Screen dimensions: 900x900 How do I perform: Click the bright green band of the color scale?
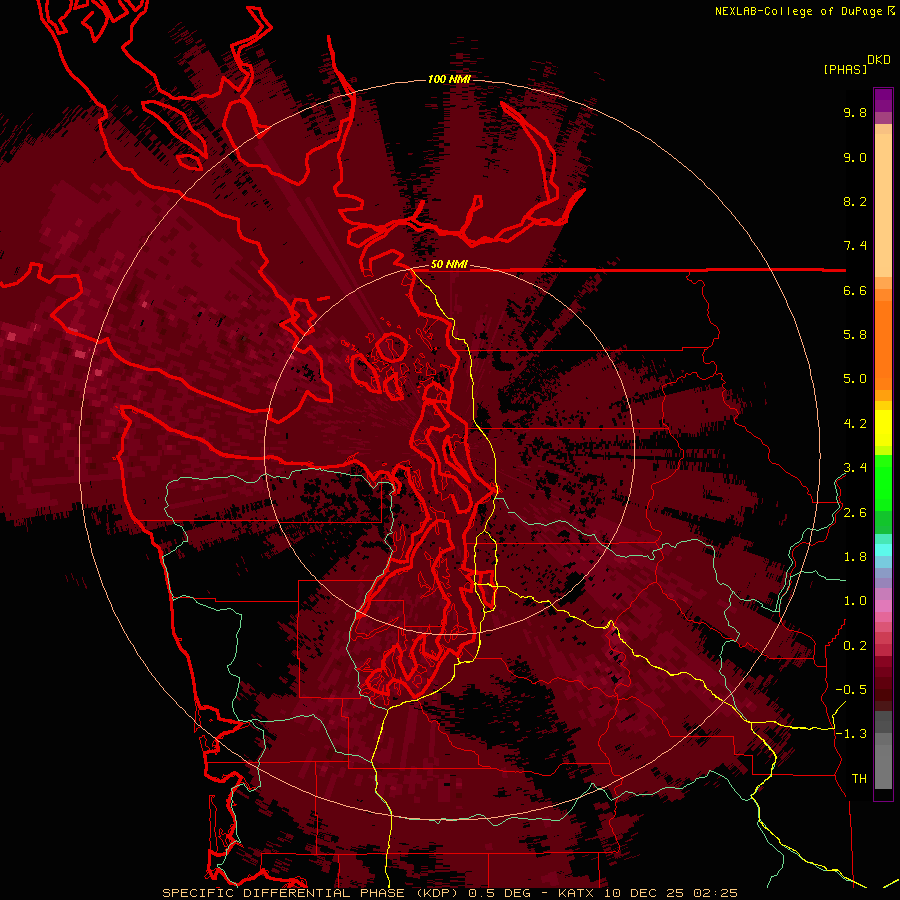(883, 484)
